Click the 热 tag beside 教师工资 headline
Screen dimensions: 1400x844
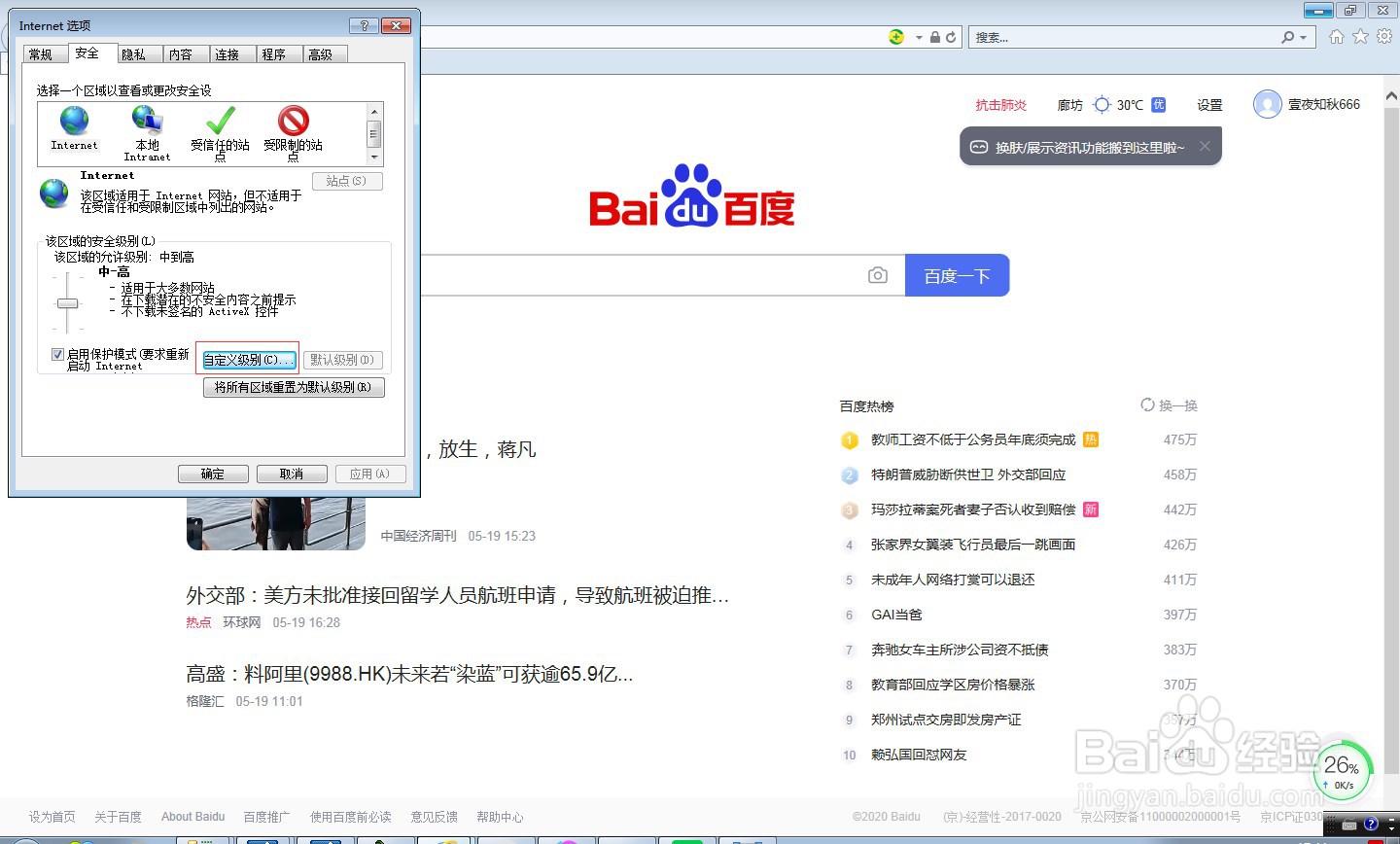(1091, 440)
